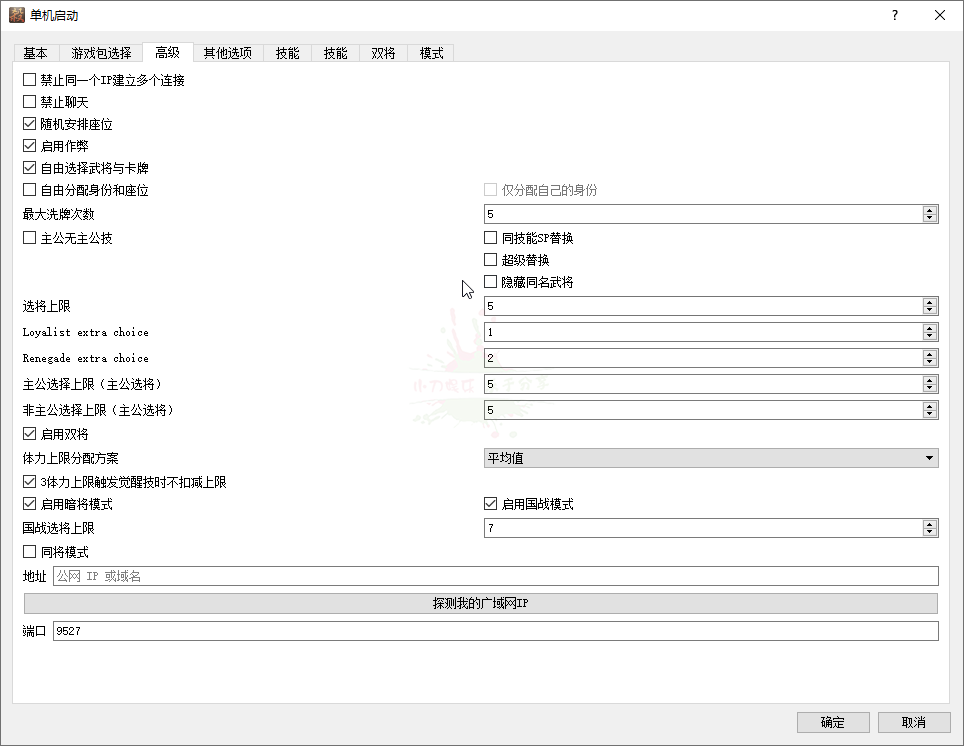Click the 端口 field showing 9527
This screenshot has width=964, height=746.
[494, 631]
